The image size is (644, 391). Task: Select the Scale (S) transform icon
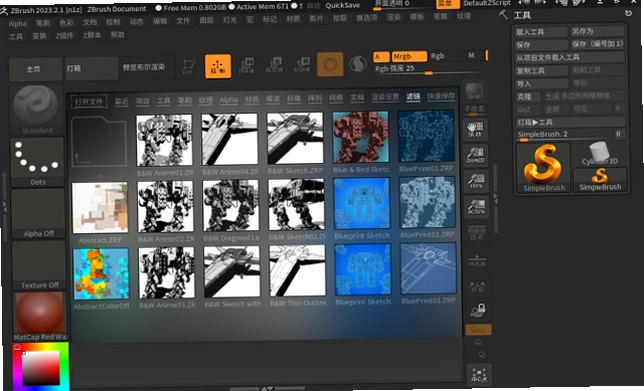[x=274, y=65]
